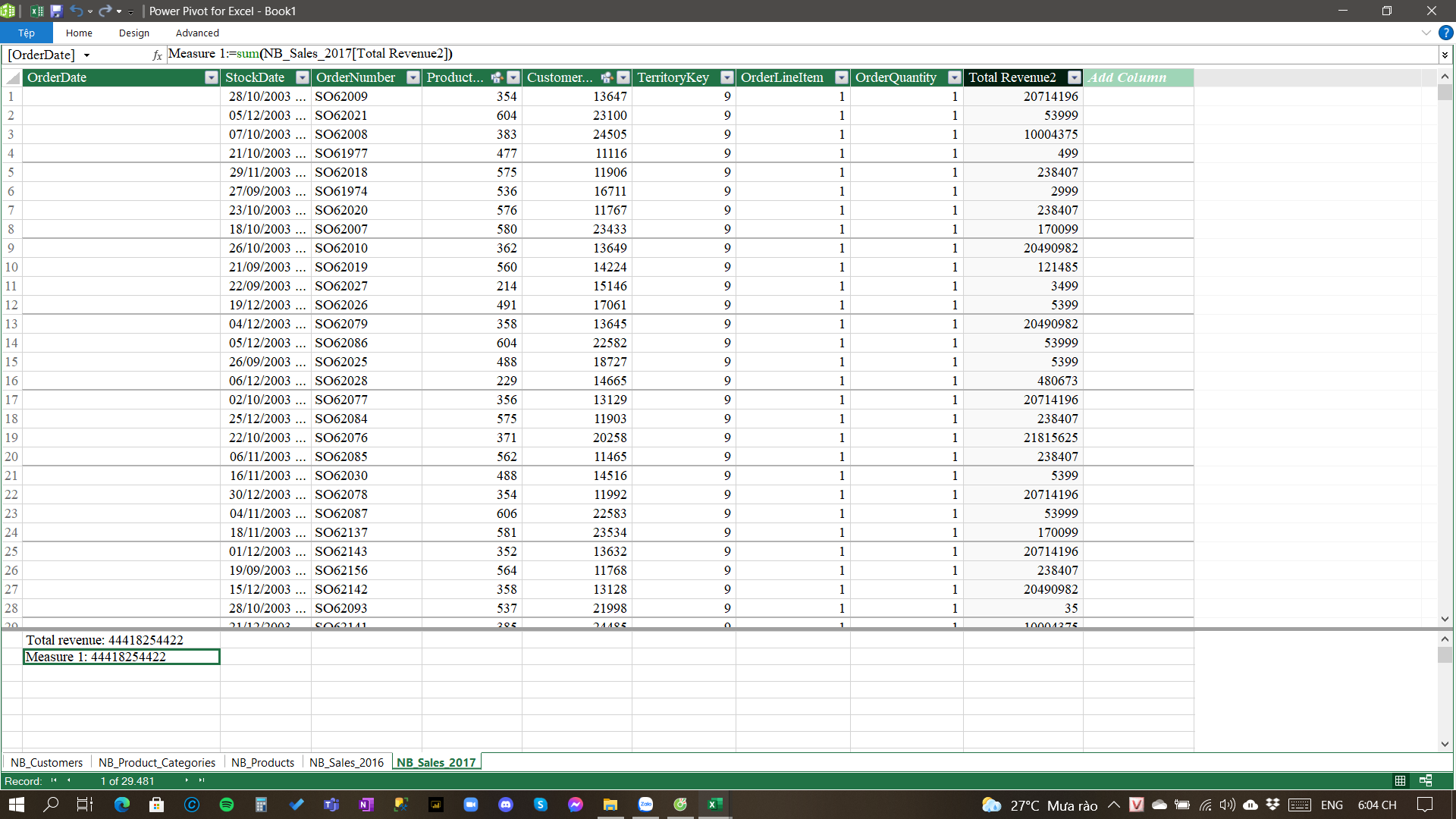This screenshot has height=819, width=1456.
Task: Switch to Grid View icon in status bar
Action: pos(1400,780)
